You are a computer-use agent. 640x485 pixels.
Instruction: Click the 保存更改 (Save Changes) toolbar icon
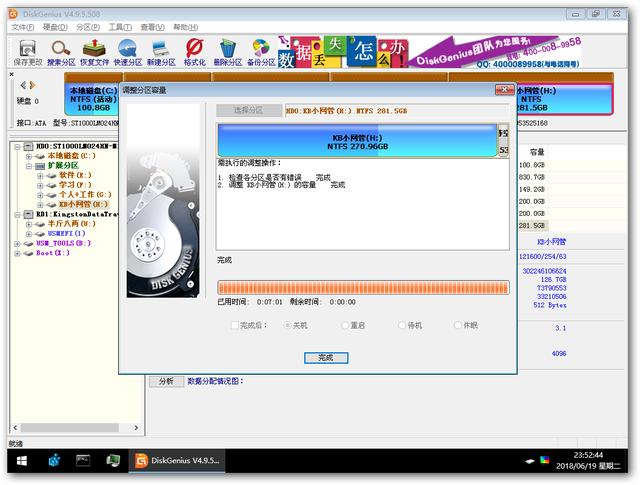tap(27, 52)
